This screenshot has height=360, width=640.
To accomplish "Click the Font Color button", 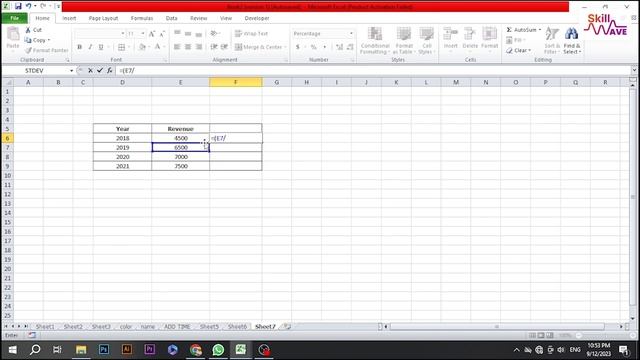I will (x=158, y=47).
